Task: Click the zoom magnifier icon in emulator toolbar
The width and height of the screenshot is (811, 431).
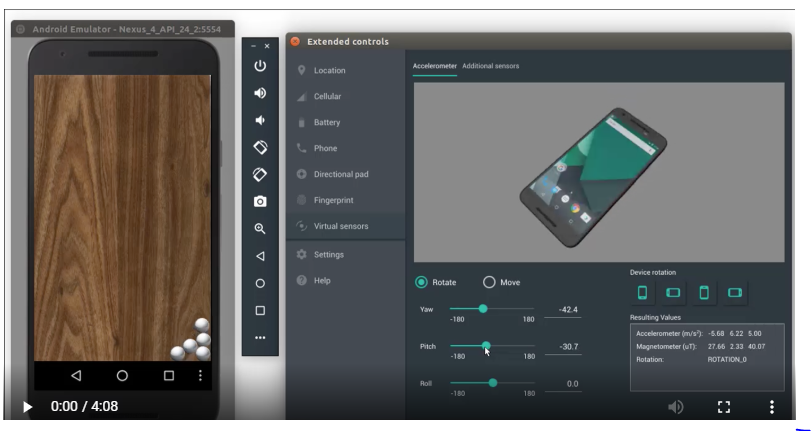Action: (260, 229)
